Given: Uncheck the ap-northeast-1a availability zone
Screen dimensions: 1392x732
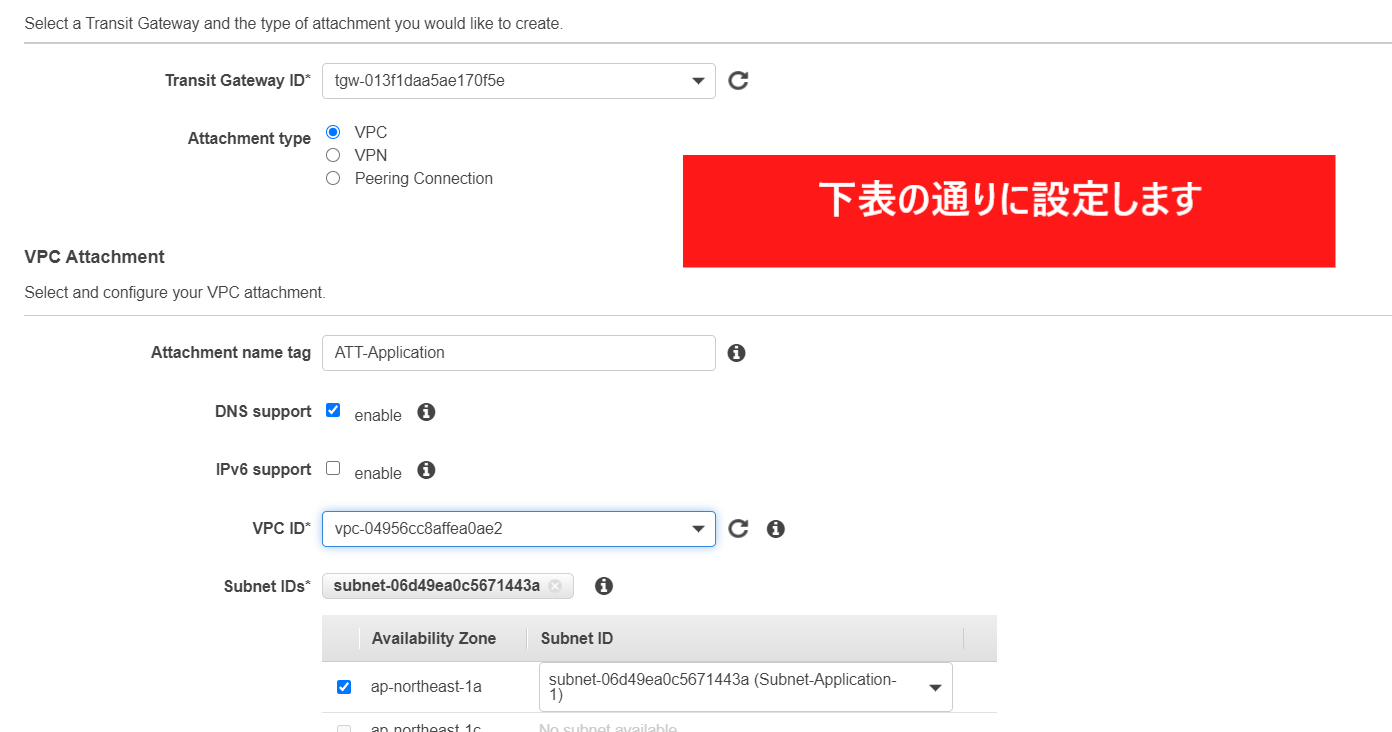Looking at the screenshot, I should pyautogui.click(x=344, y=687).
